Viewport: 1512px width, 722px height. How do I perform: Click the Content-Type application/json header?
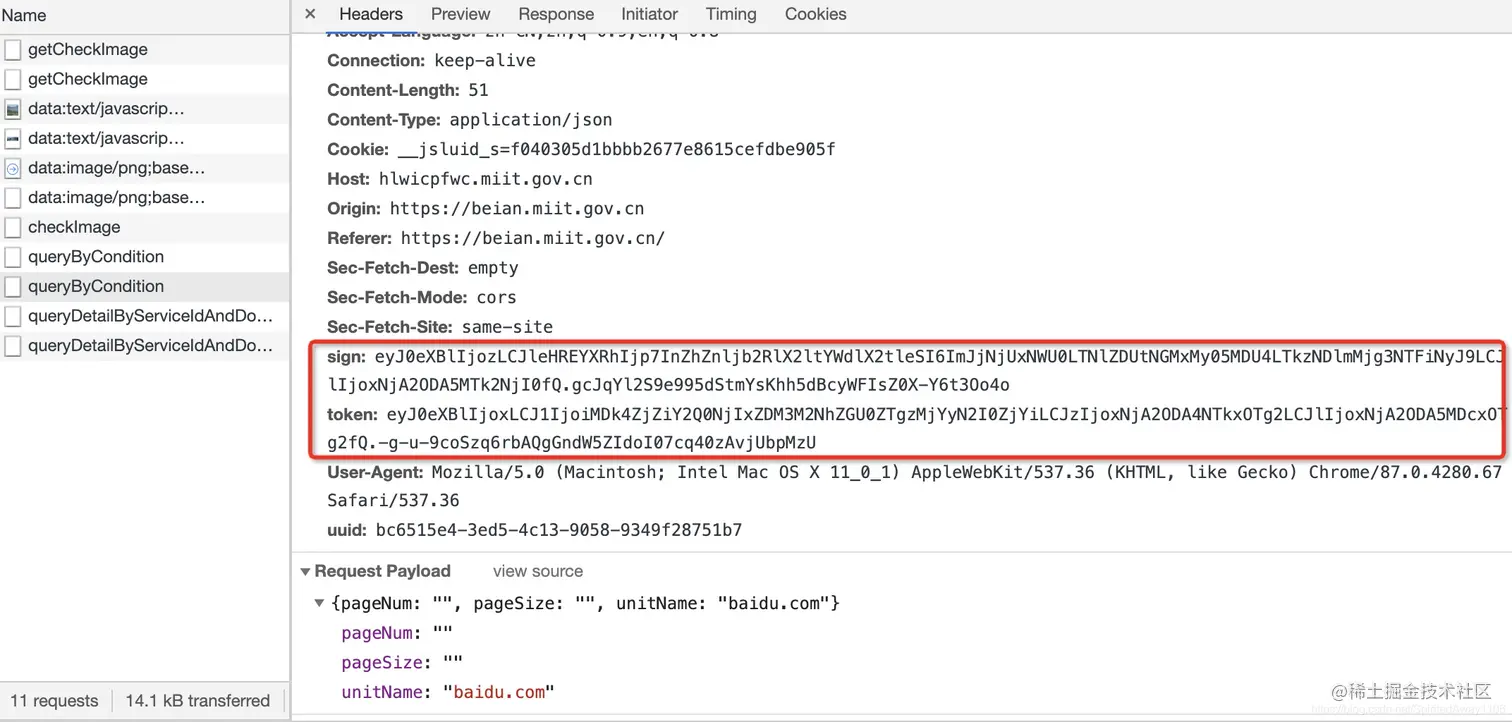click(469, 119)
